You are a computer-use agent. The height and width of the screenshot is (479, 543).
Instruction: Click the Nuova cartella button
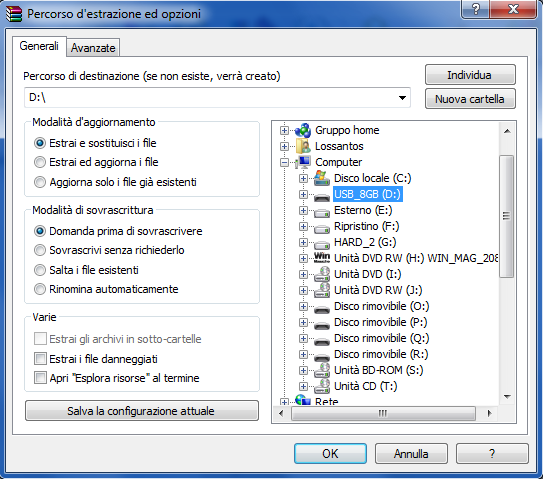click(x=470, y=99)
